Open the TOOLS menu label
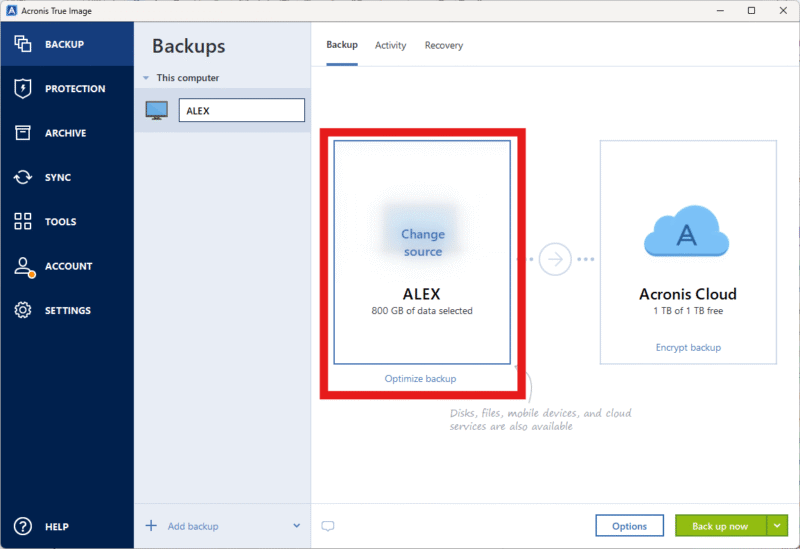The image size is (800, 549). [60, 222]
